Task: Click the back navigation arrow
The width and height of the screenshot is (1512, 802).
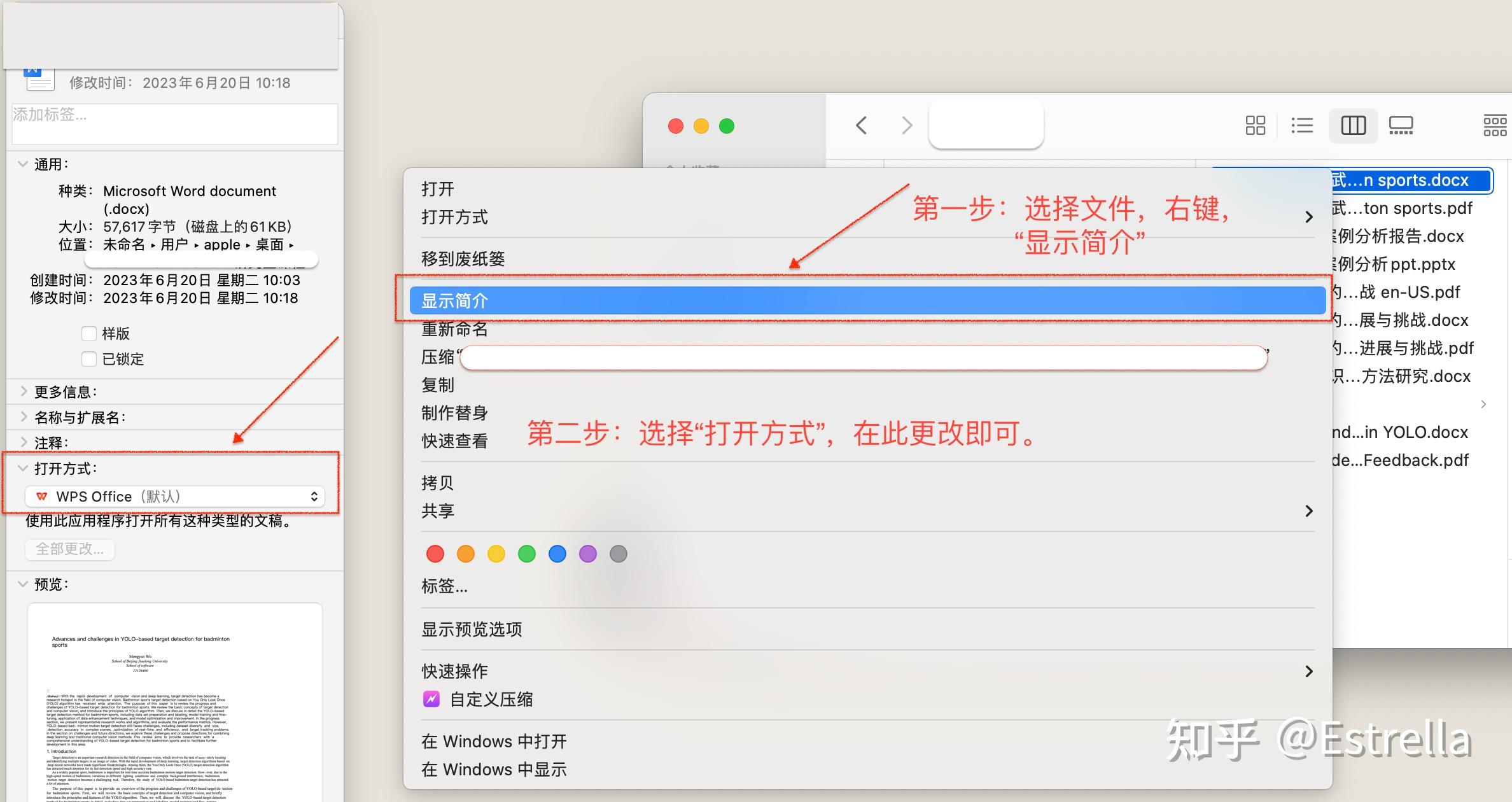Action: [861, 125]
